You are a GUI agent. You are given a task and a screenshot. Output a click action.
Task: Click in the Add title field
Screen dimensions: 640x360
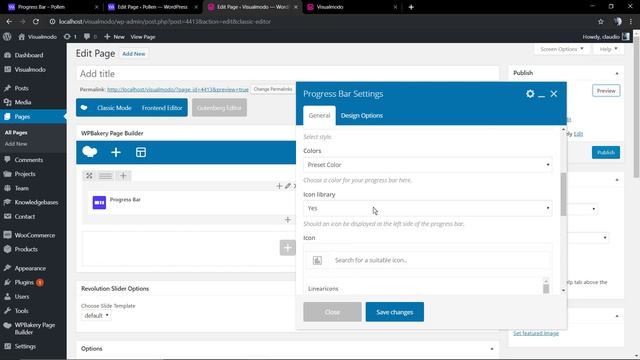point(287,73)
